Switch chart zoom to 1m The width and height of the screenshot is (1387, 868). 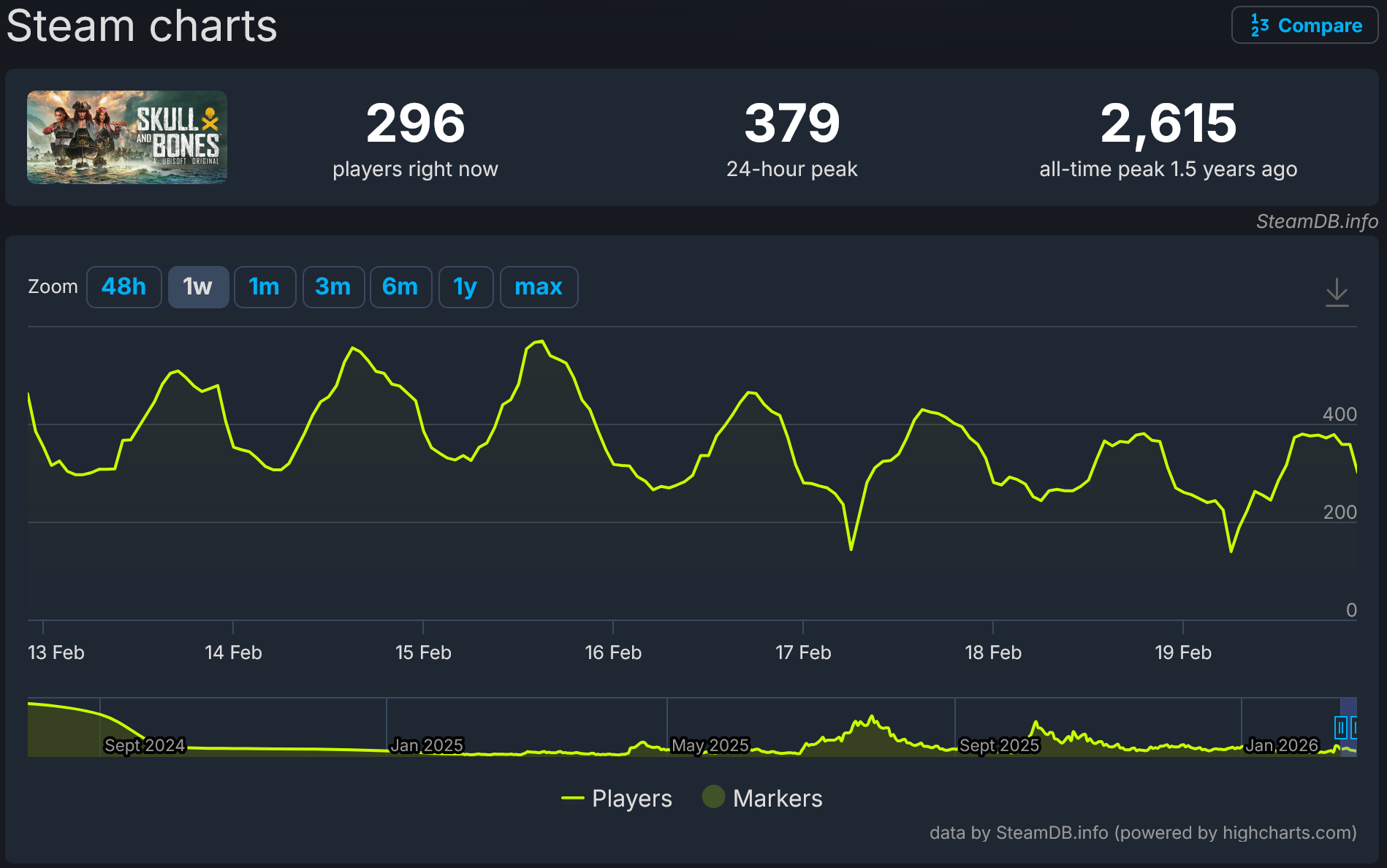(265, 287)
